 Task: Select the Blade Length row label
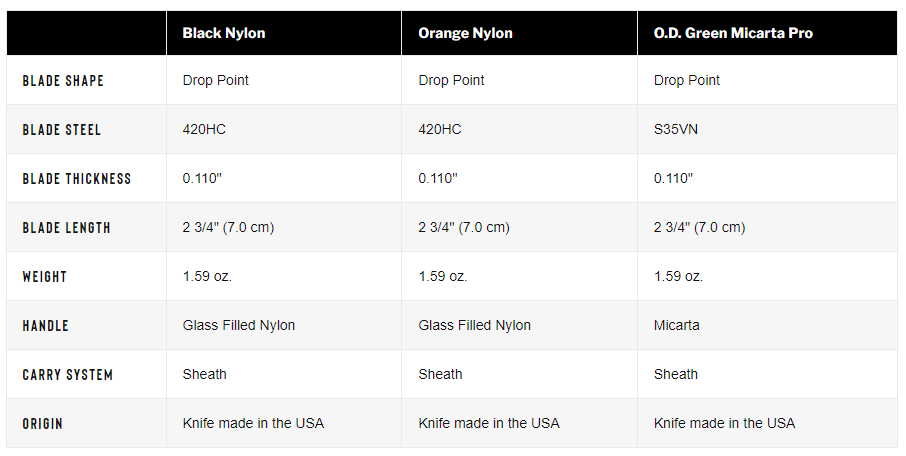[66, 228]
